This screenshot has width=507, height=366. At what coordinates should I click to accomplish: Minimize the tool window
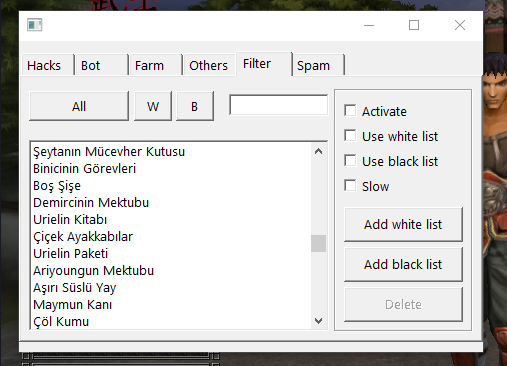tap(369, 25)
